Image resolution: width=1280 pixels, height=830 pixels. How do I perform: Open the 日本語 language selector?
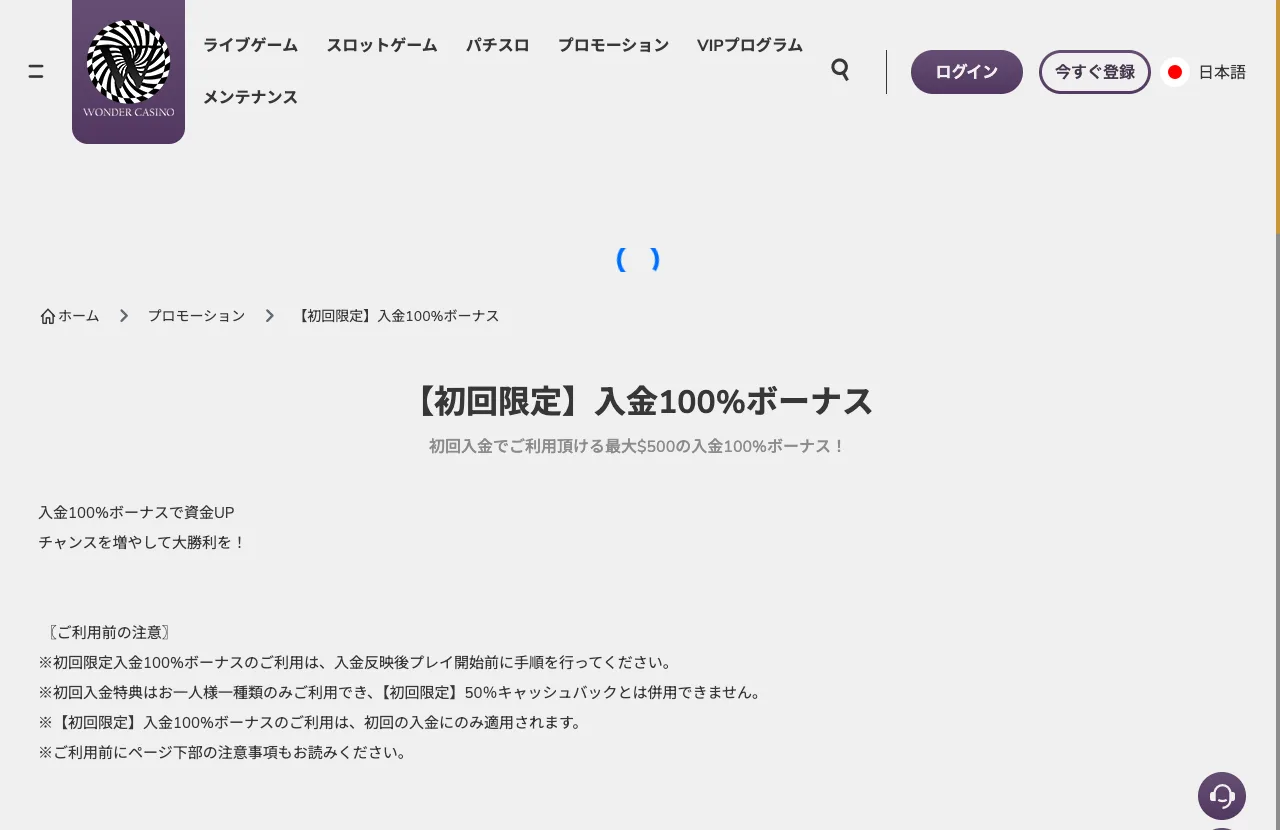(1222, 72)
